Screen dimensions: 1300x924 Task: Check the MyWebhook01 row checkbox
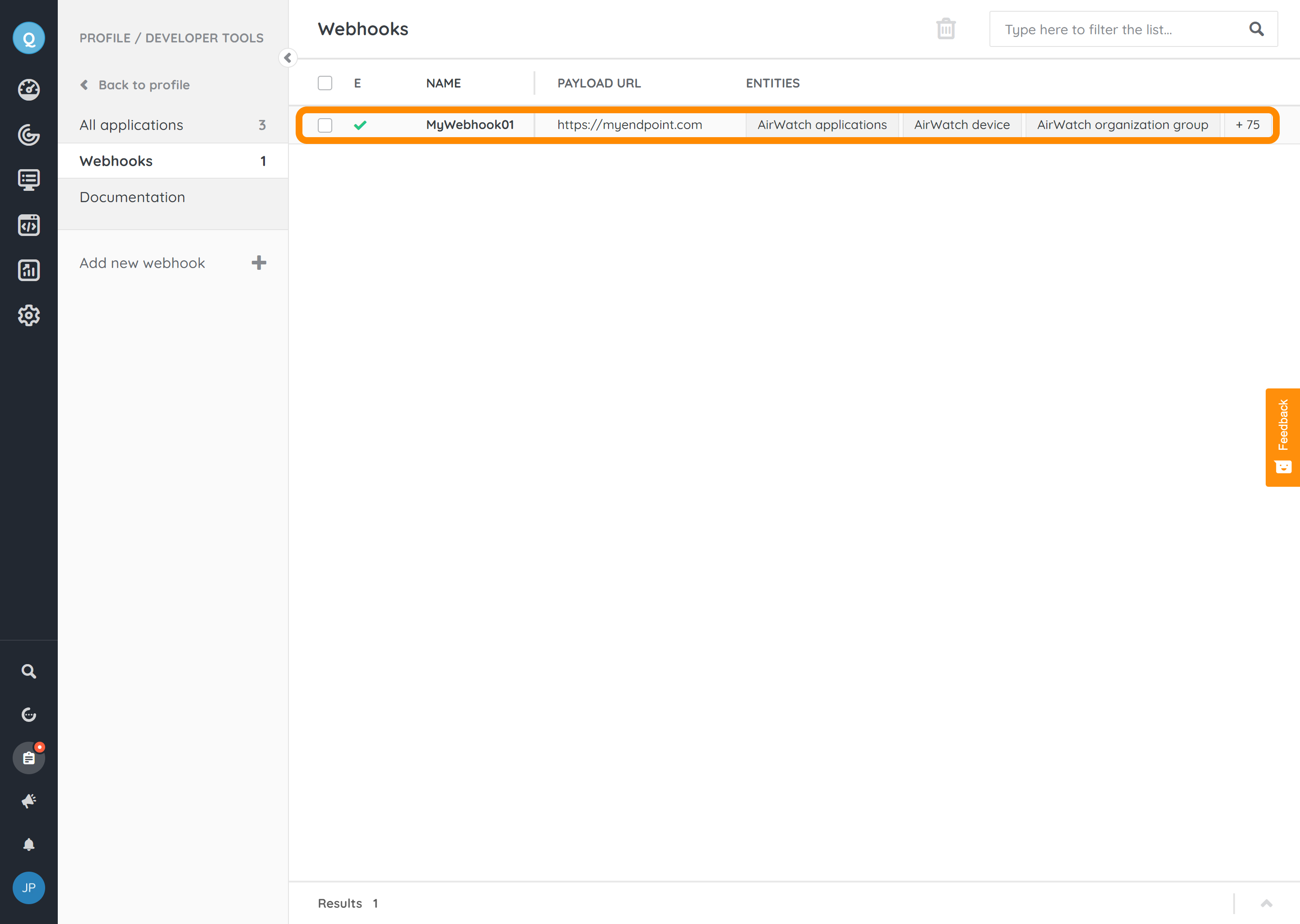pos(325,125)
